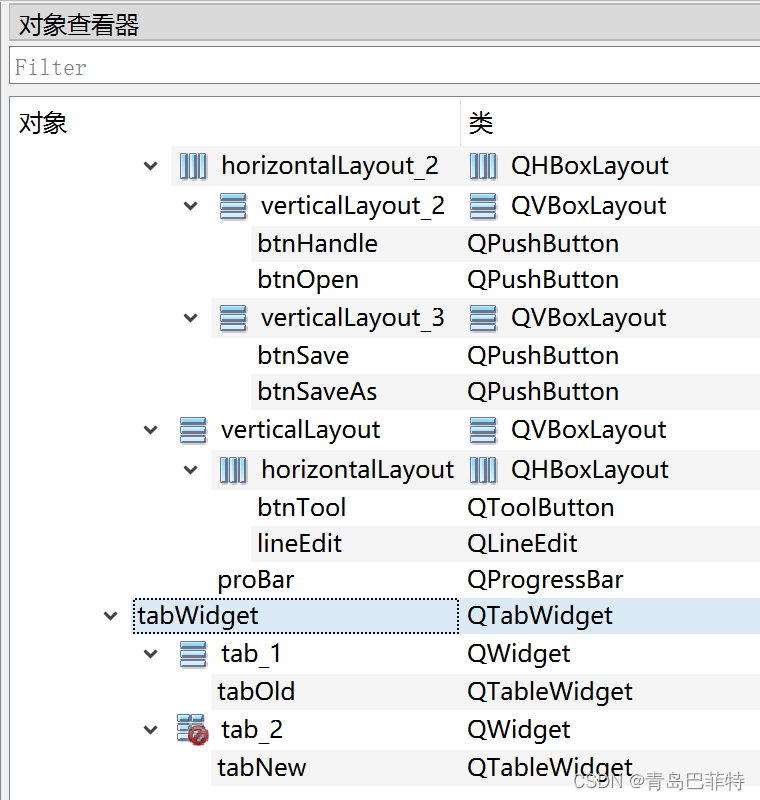This screenshot has width=760, height=800.
Task: Collapse the verticalLayout_3 branch
Action: pos(190,317)
